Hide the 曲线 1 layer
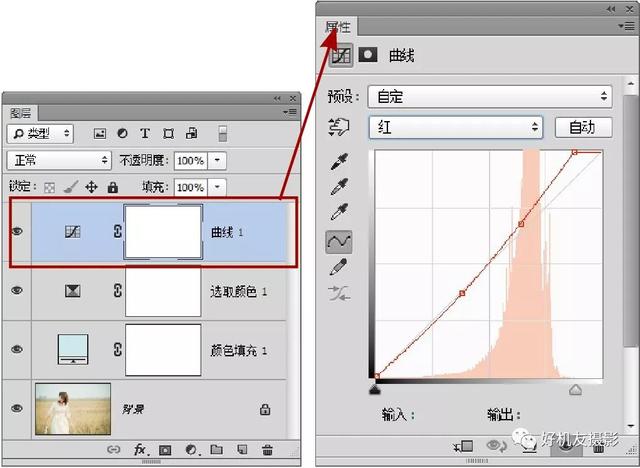This screenshot has height=468, width=640. 16,232
